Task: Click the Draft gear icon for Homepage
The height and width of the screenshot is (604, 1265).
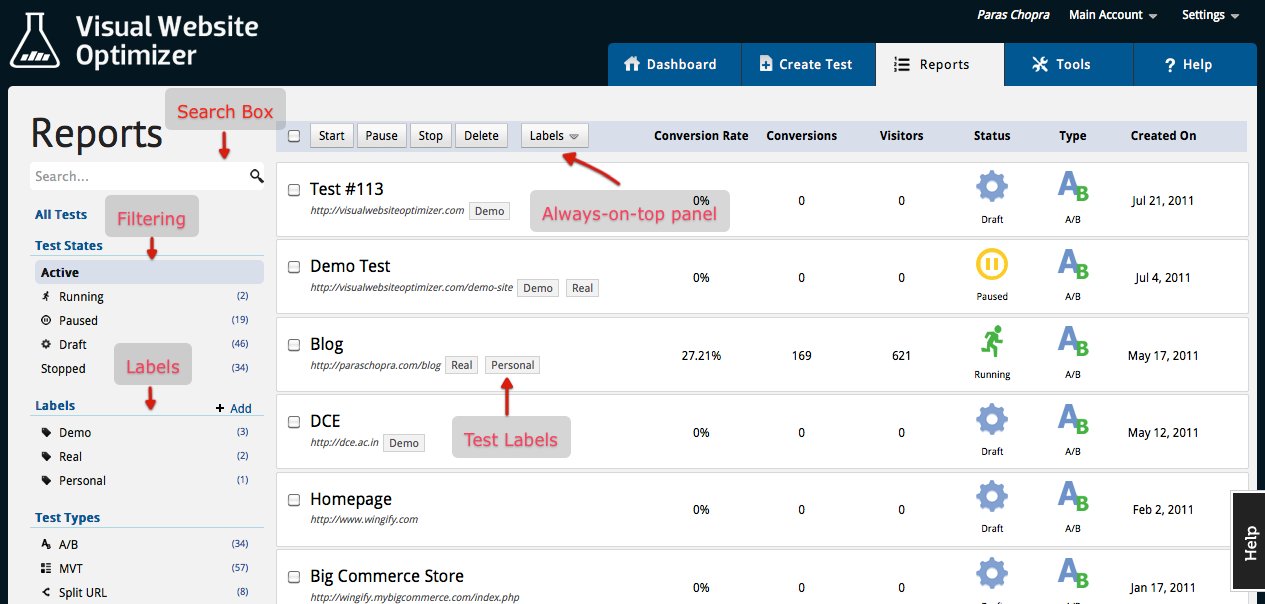Action: coord(991,496)
